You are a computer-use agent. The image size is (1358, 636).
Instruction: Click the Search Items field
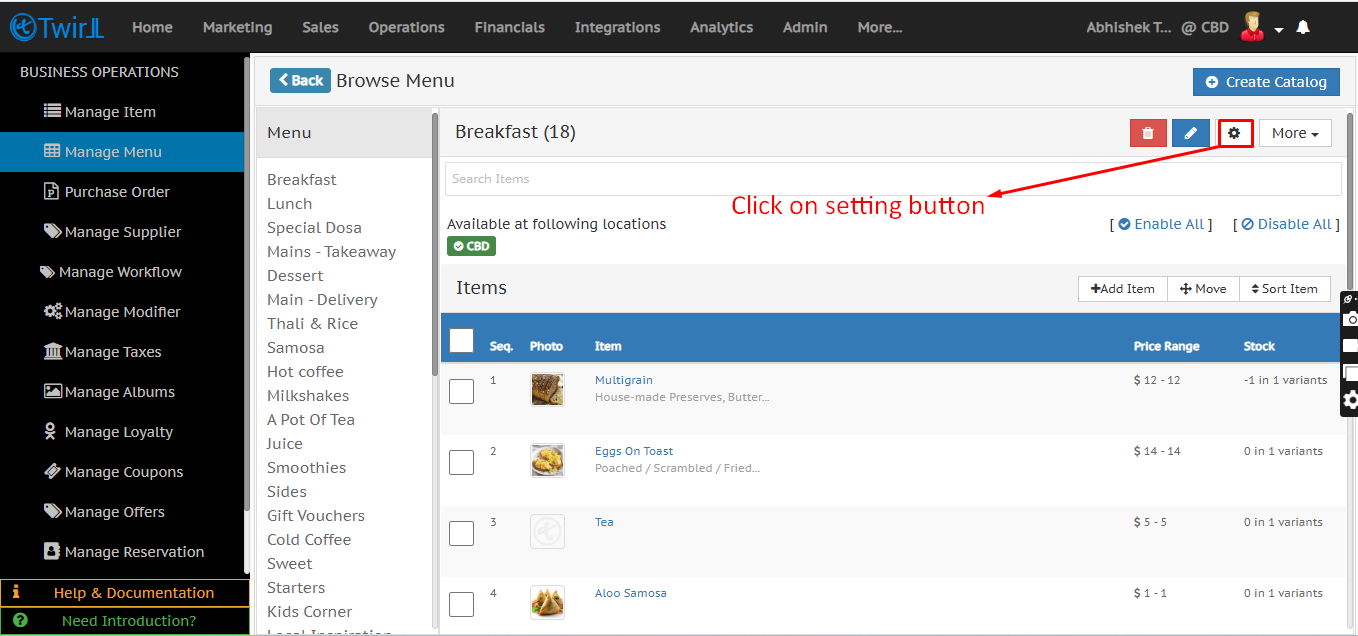(892, 179)
